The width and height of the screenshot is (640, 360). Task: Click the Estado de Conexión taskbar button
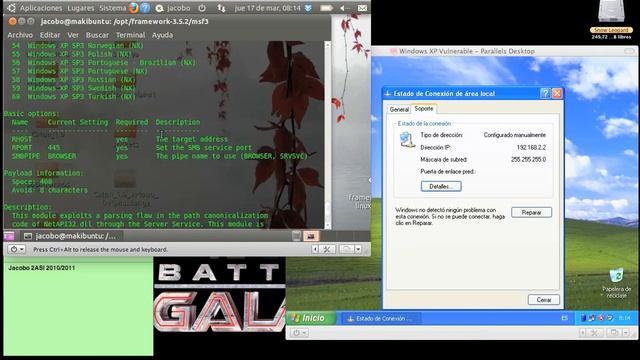click(380, 318)
